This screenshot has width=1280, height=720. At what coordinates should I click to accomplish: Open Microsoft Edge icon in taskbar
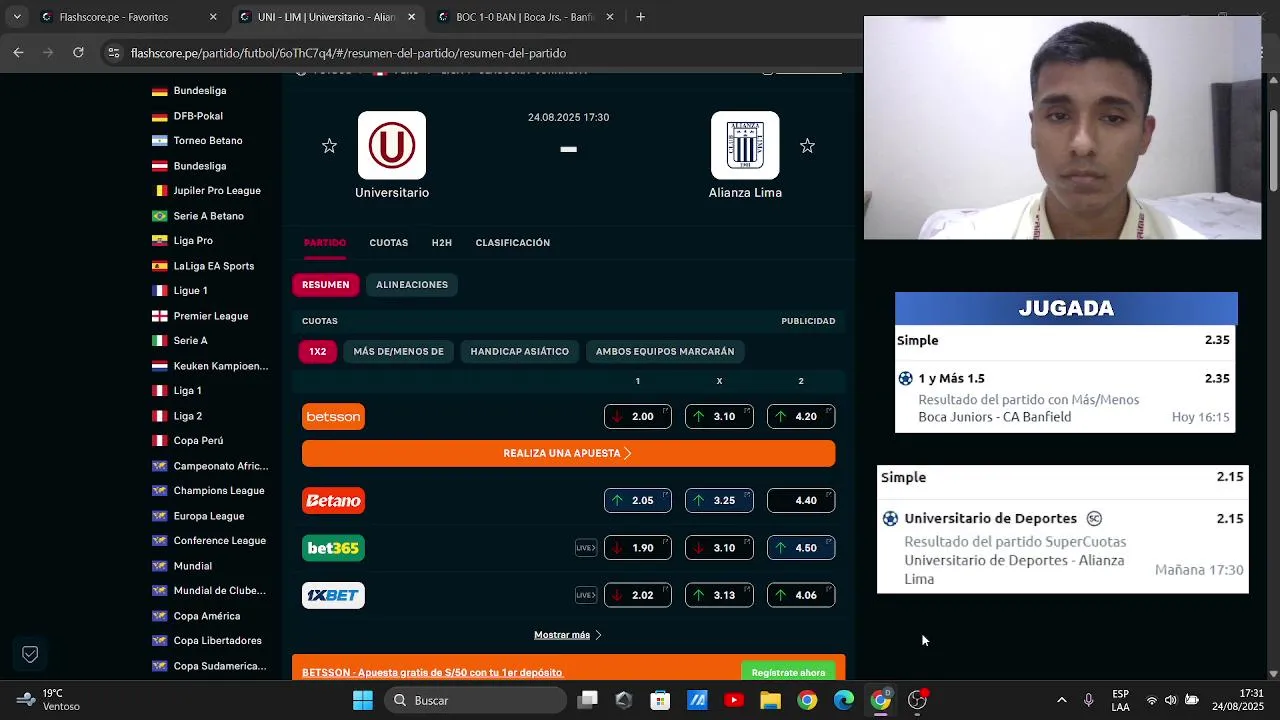coord(844,700)
